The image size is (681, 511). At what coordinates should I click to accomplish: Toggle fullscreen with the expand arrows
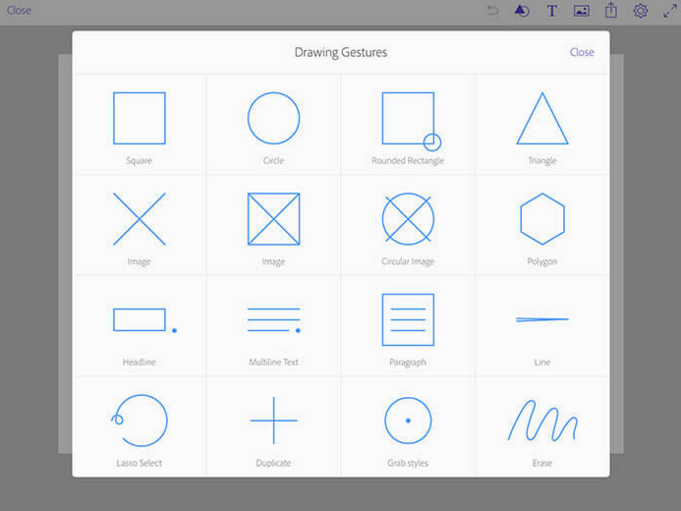tap(670, 11)
